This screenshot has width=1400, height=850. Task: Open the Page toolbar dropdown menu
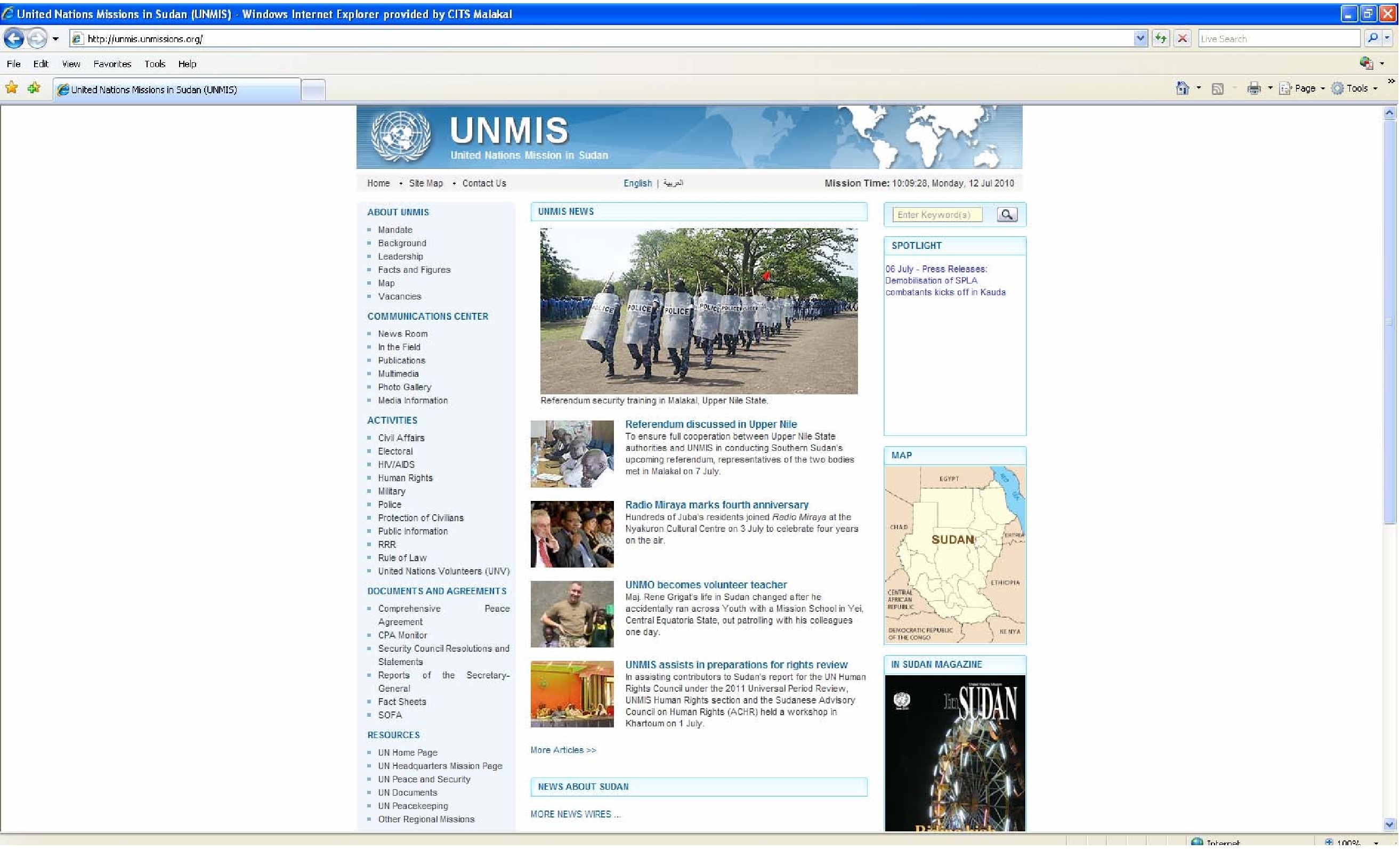click(x=1305, y=88)
